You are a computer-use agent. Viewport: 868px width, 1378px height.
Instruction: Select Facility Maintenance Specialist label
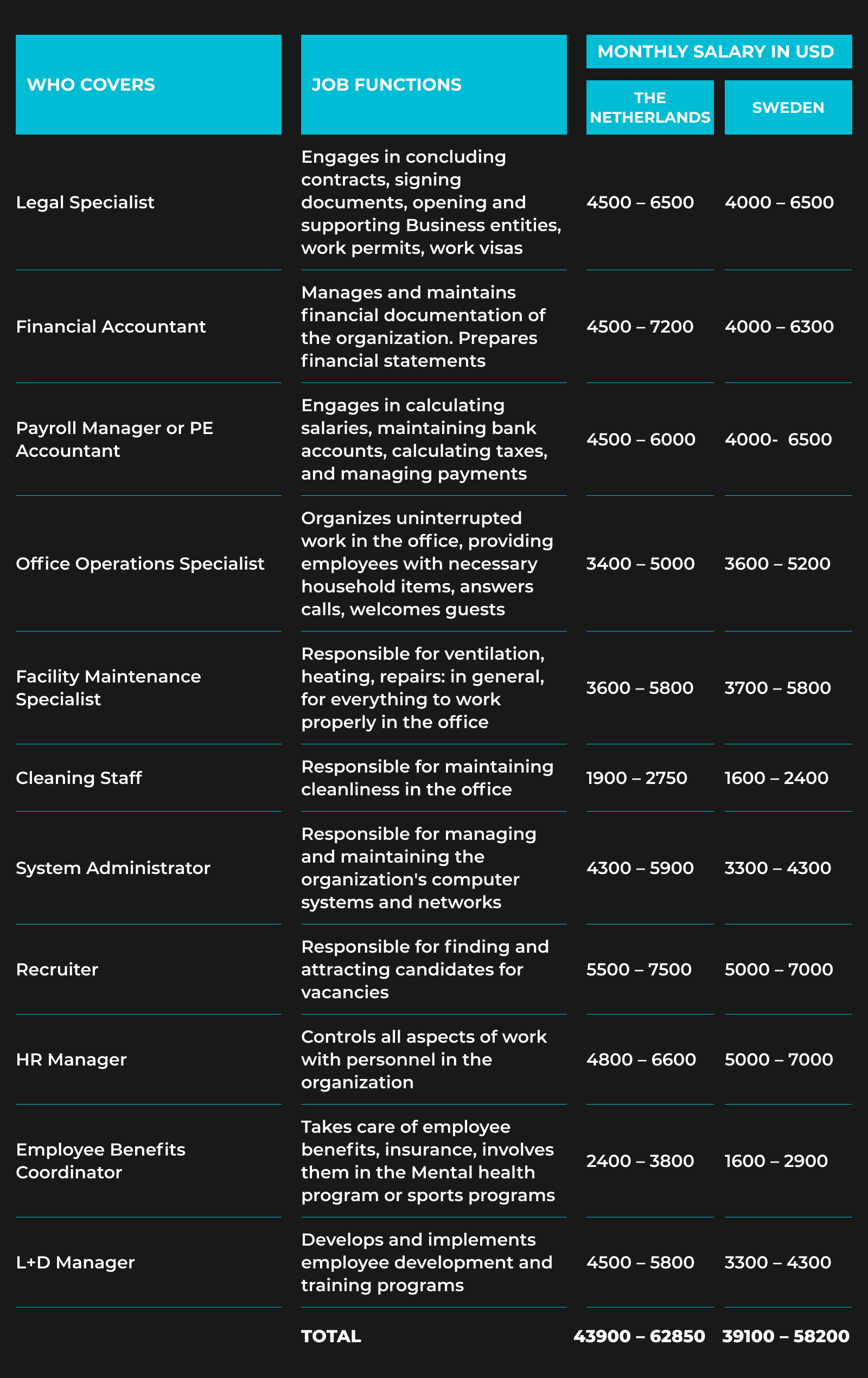coord(108,688)
